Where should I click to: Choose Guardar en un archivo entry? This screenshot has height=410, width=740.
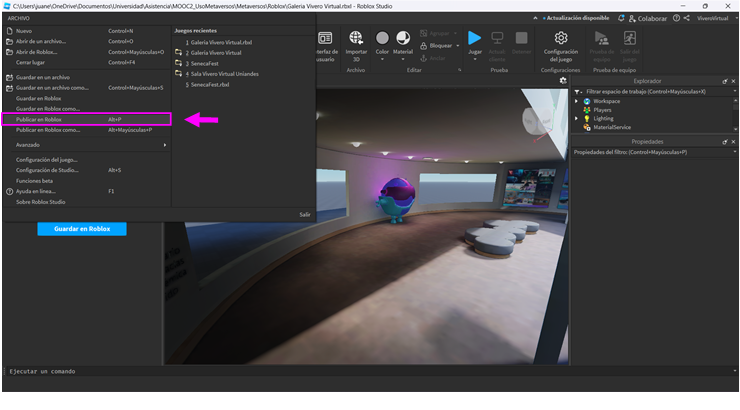pyautogui.click(x=87, y=77)
